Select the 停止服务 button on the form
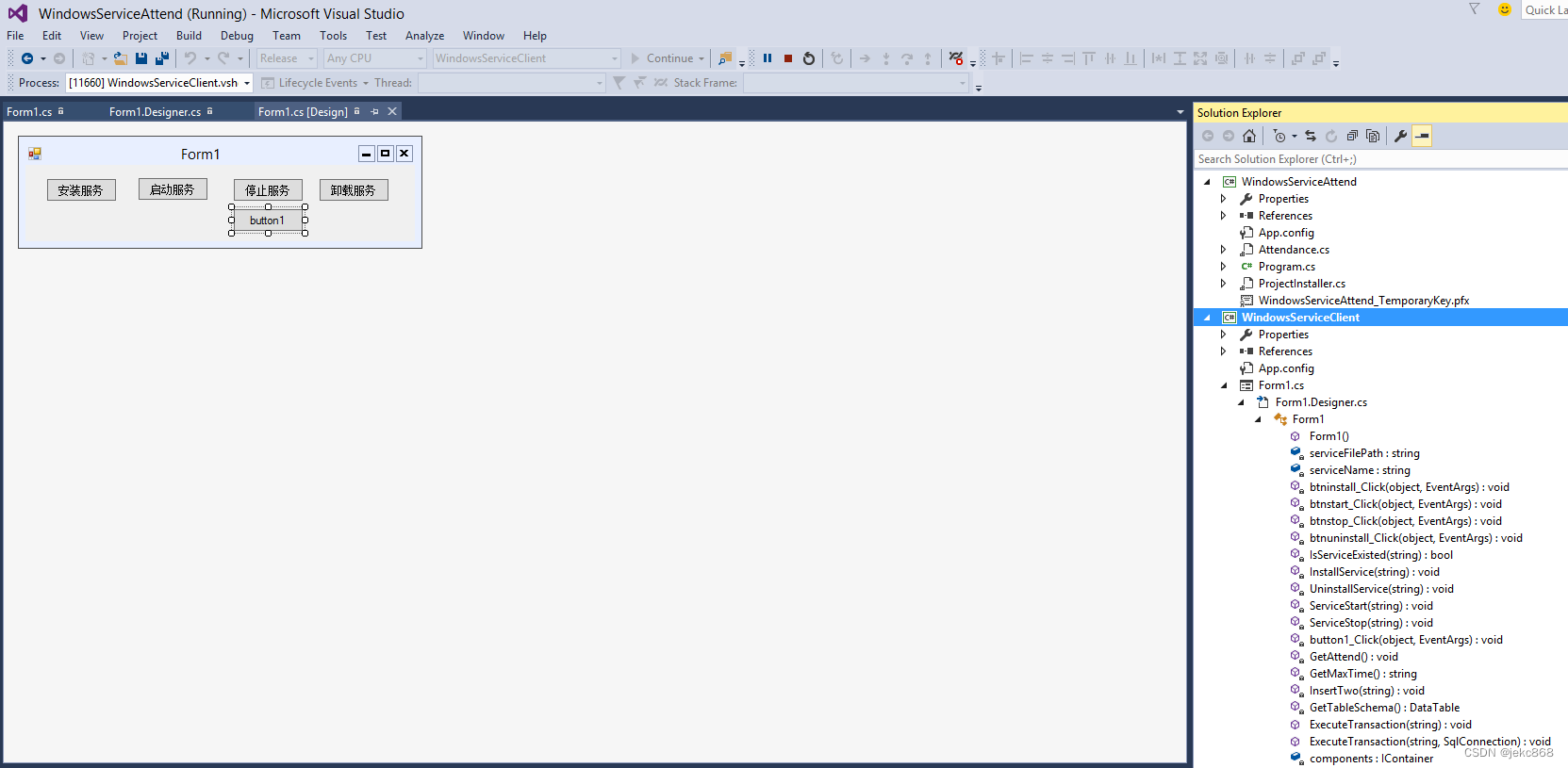Screen dimensions: 1568x768 tap(268, 189)
